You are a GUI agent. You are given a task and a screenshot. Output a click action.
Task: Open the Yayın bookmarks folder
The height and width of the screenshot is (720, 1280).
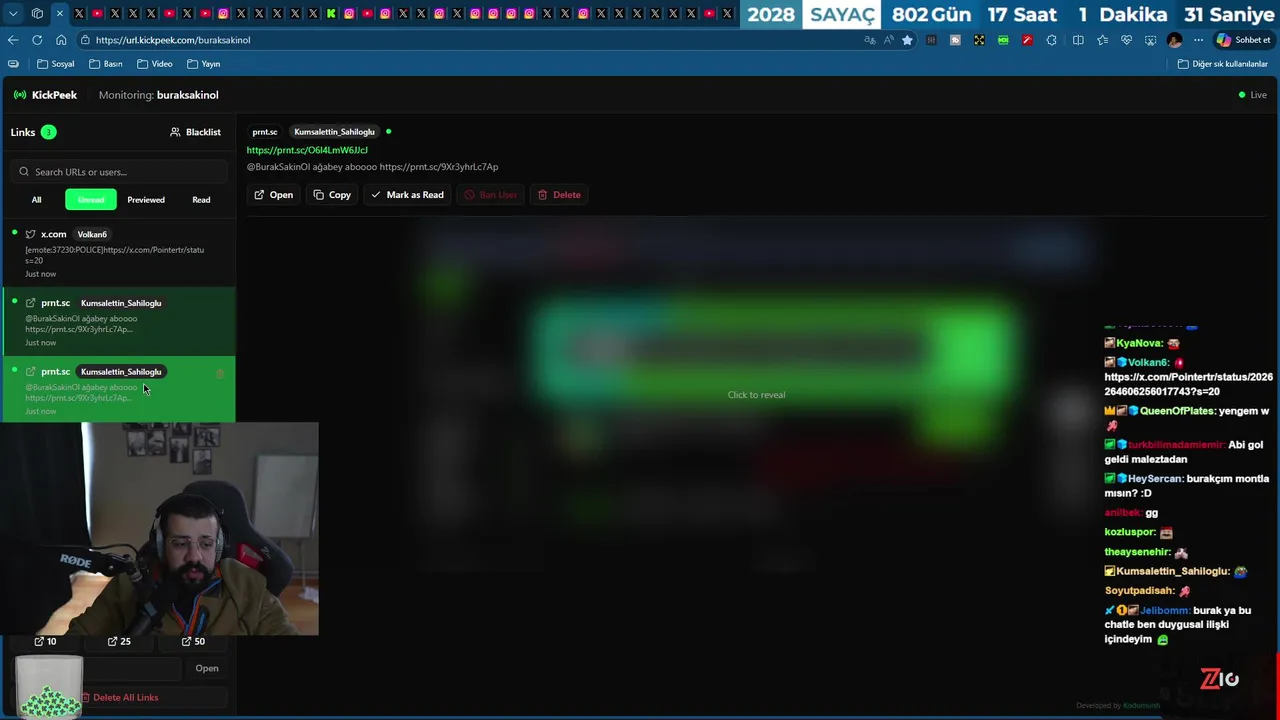(x=204, y=64)
